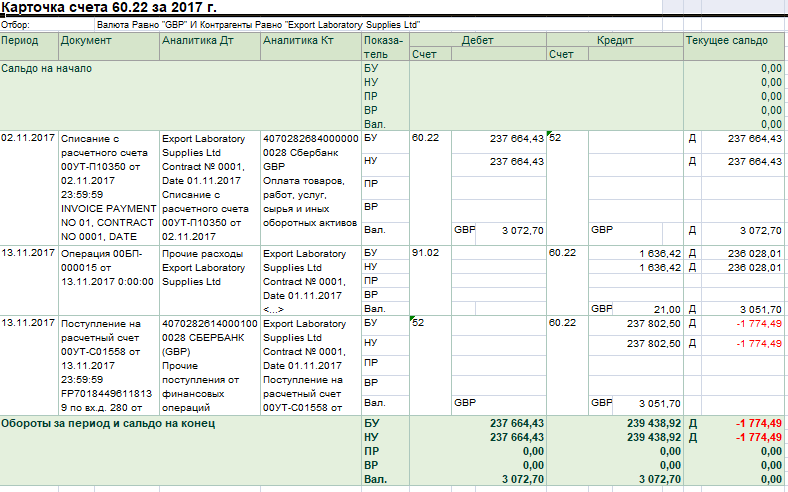Click the GBP credit amount 21,00
This screenshot has width=788, height=492.
(666, 310)
